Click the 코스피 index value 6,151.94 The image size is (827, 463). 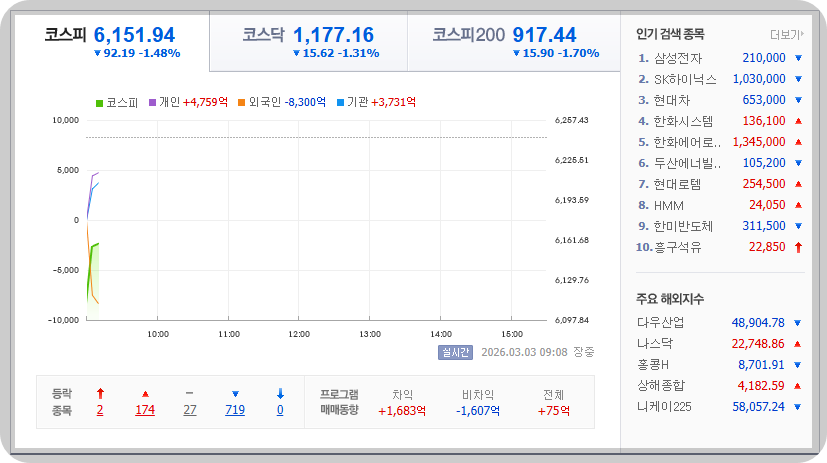134,35
